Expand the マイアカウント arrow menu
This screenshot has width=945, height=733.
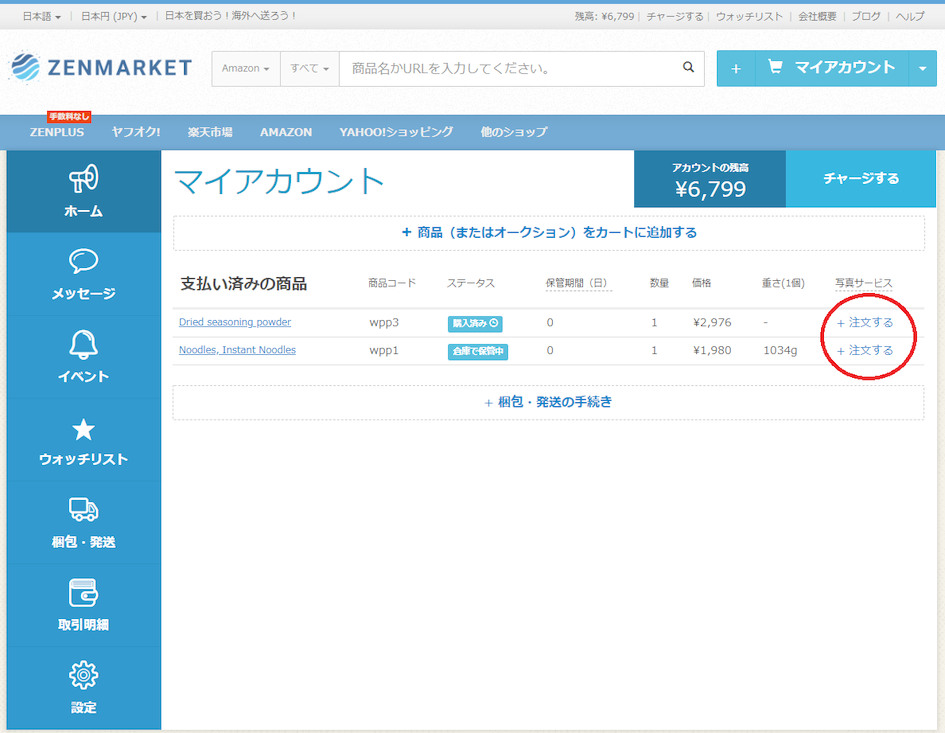(x=923, y=68)
